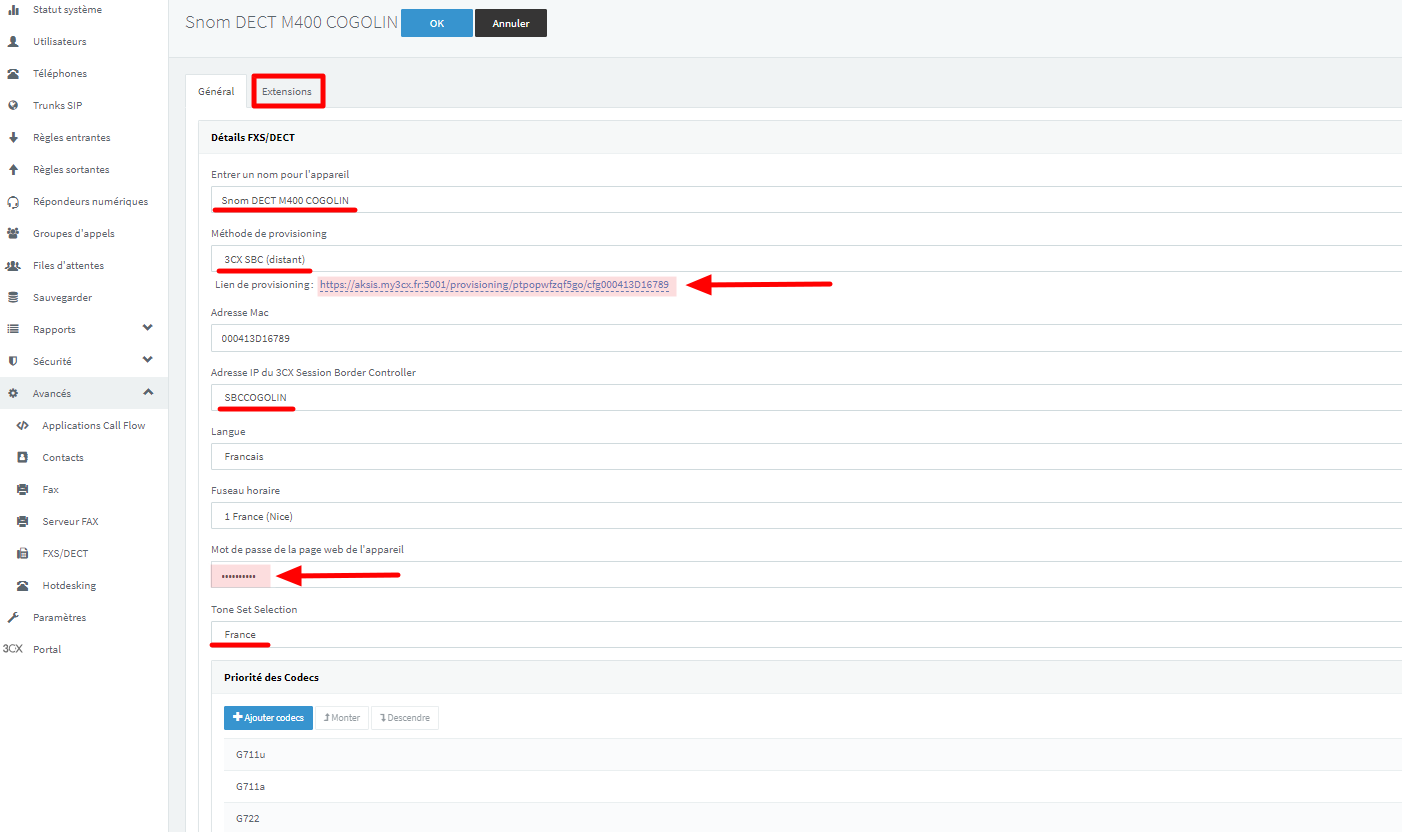1402x832 pixels.
Task: Switch to the Général tab
Action: pyautogui.click(x=216, y=92)
